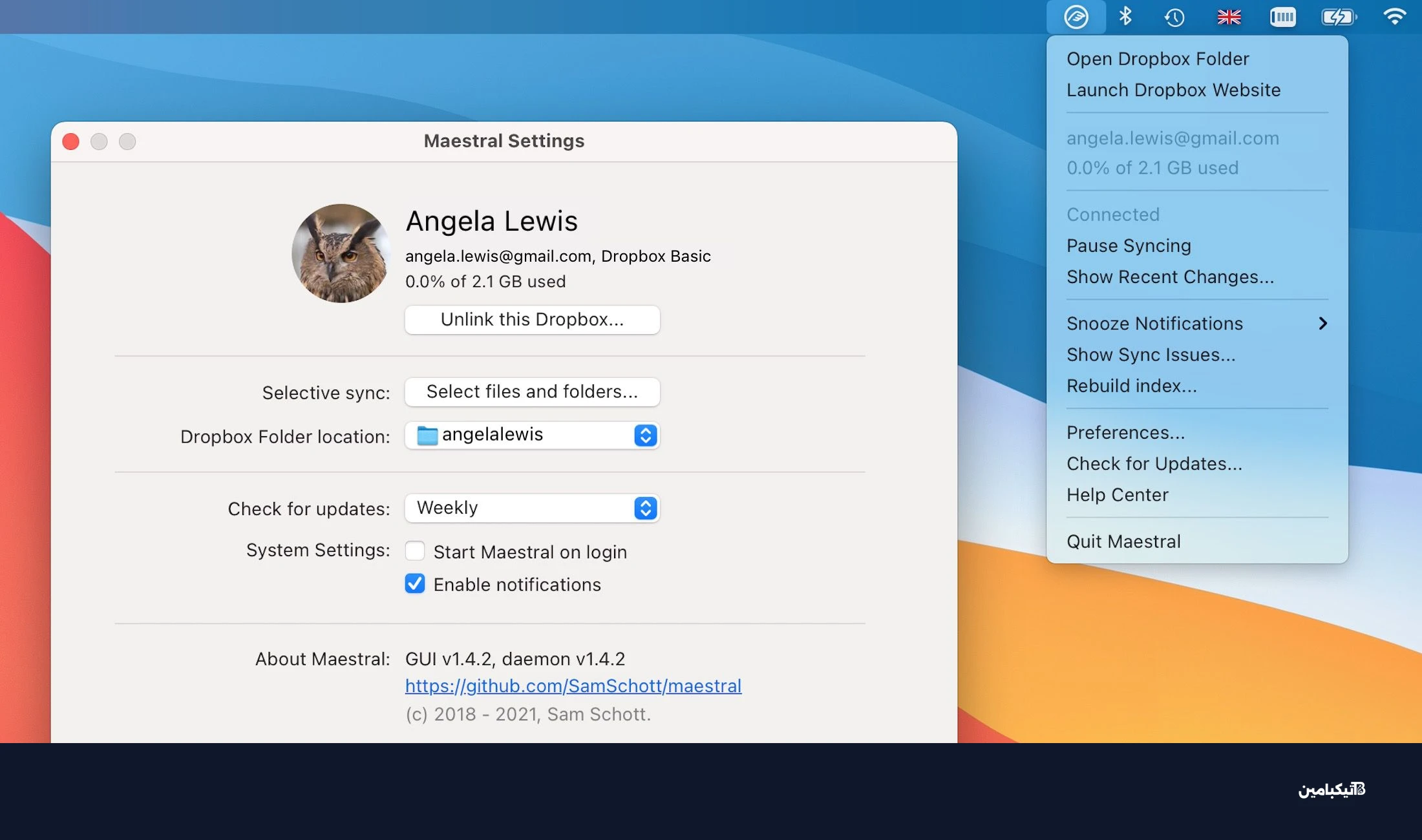
Task: Click Select files and folders... button
Action: (532, 392)
